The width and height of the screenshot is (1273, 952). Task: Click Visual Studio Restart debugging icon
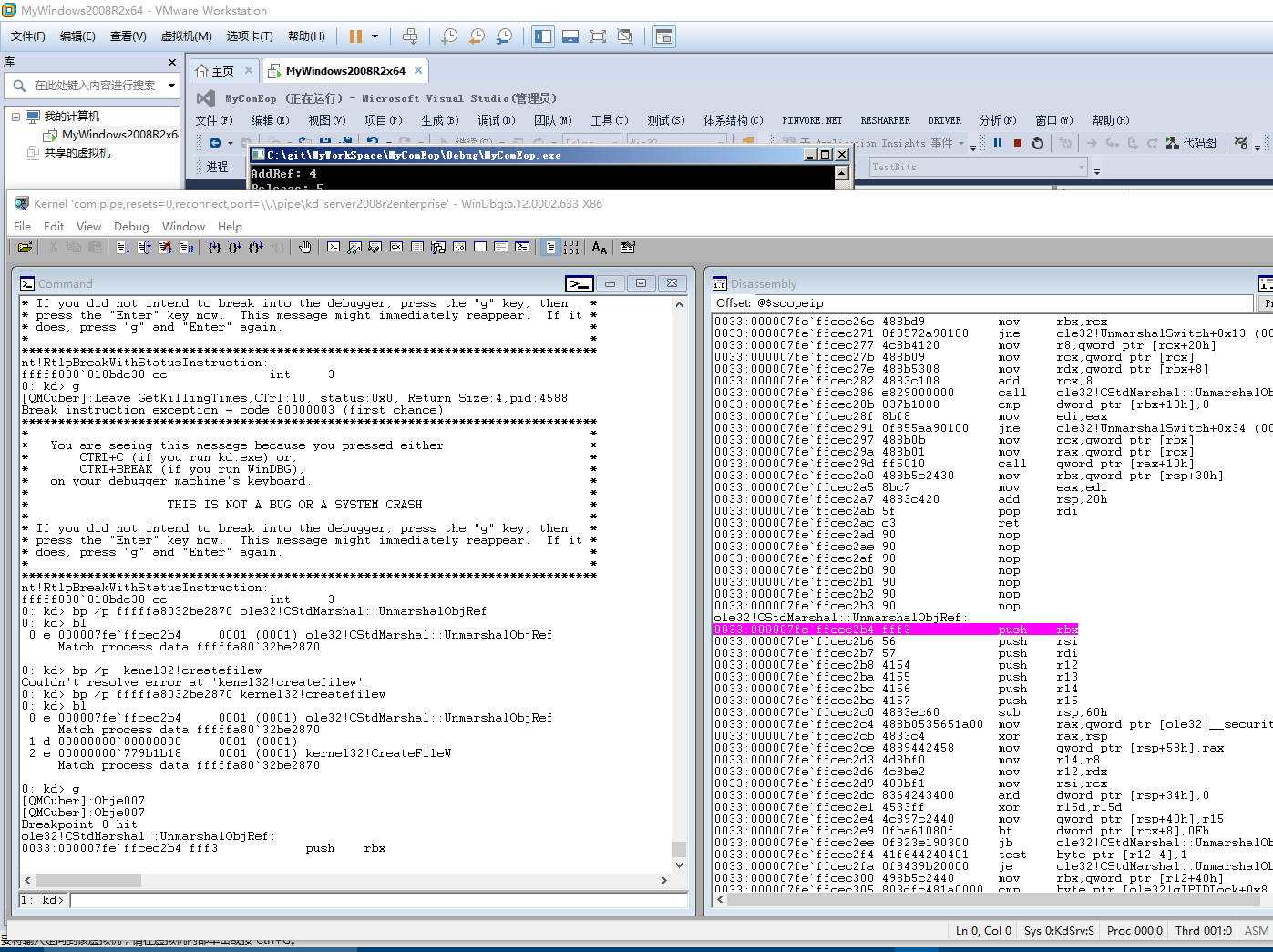pos(1038,143)
